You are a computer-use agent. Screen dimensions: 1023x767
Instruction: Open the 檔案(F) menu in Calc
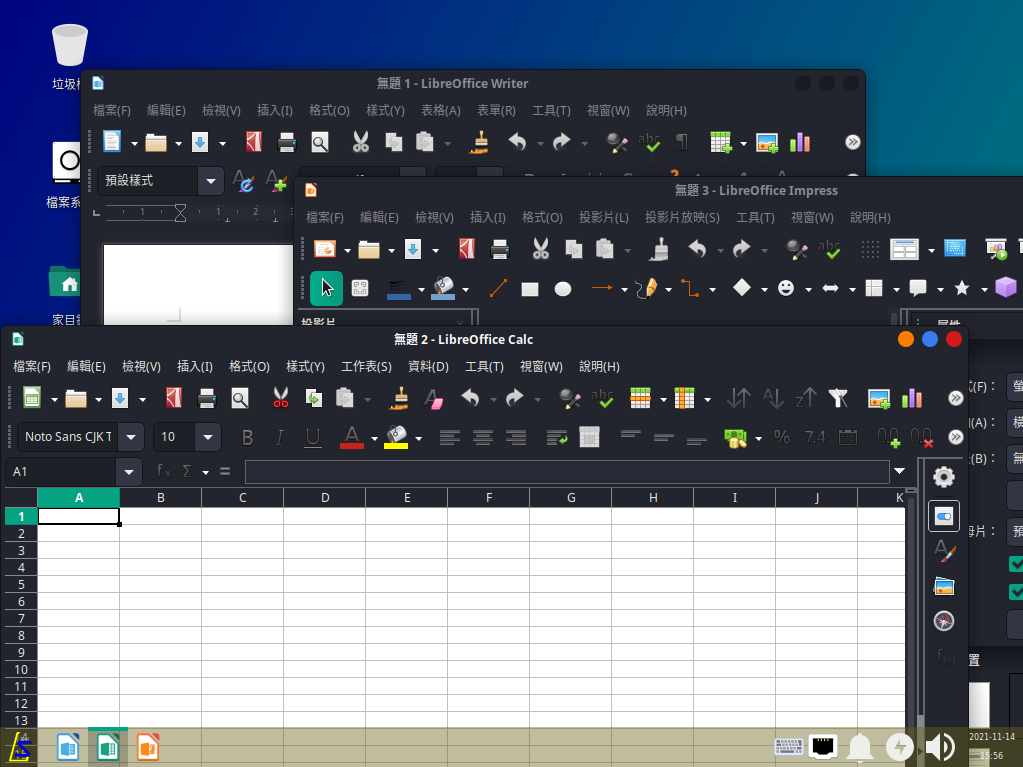32,367
